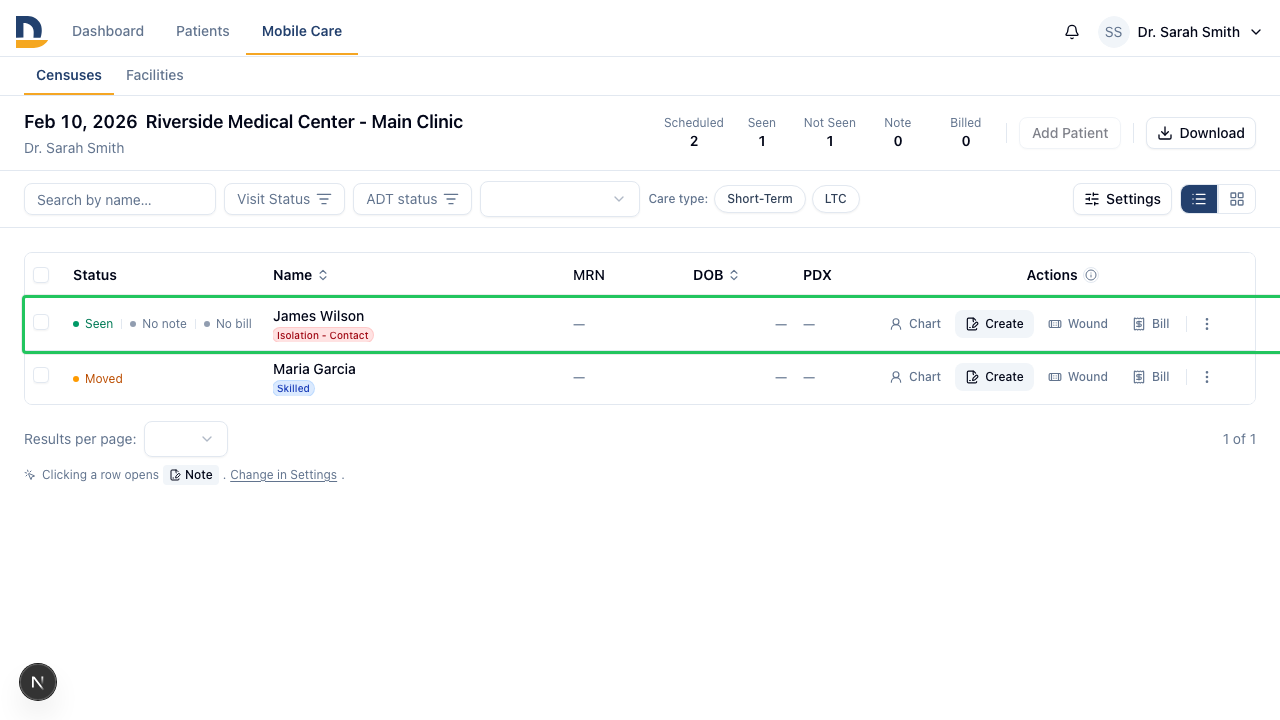1280x720 pixels.
Task: Download the census
Action: 1201,133
